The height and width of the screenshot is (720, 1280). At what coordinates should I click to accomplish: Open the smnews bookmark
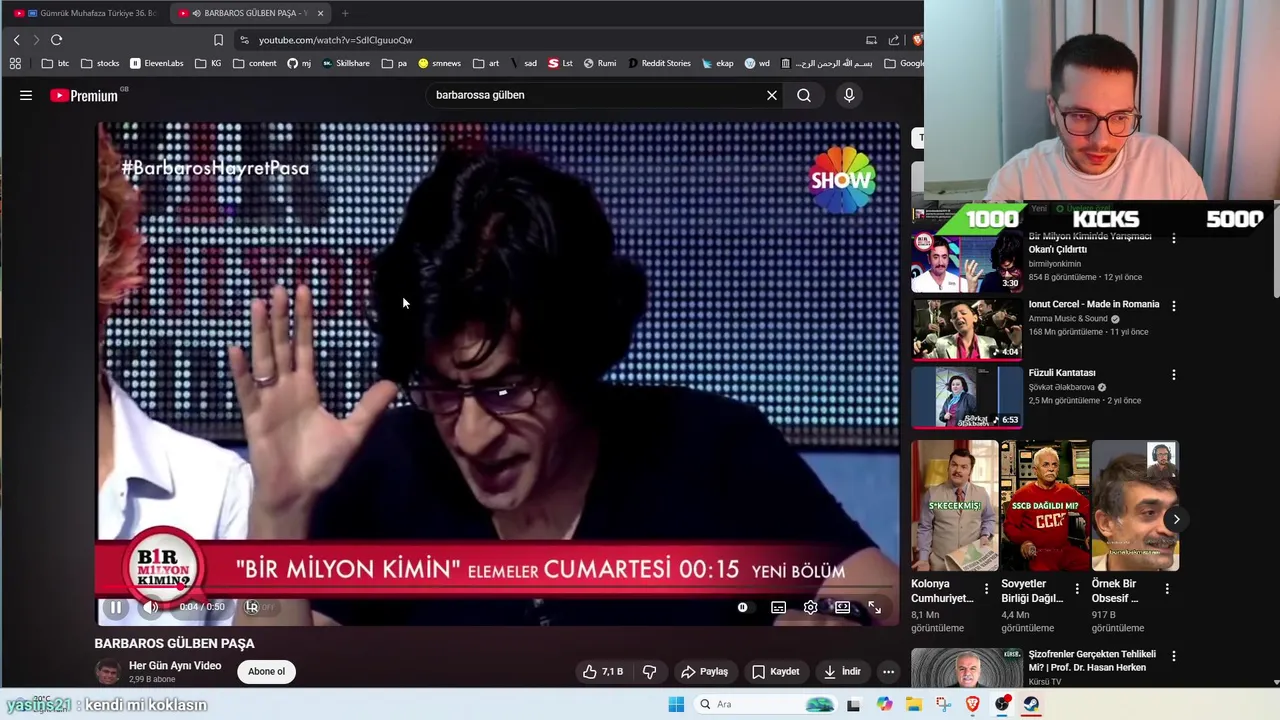pyautogui.click(x=440, y=63)
